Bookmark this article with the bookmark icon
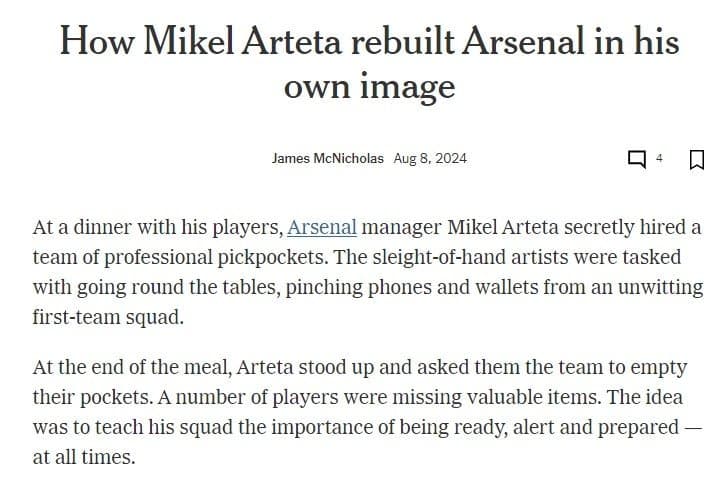Screen dimensions: 727x498 tap(697, 160)
